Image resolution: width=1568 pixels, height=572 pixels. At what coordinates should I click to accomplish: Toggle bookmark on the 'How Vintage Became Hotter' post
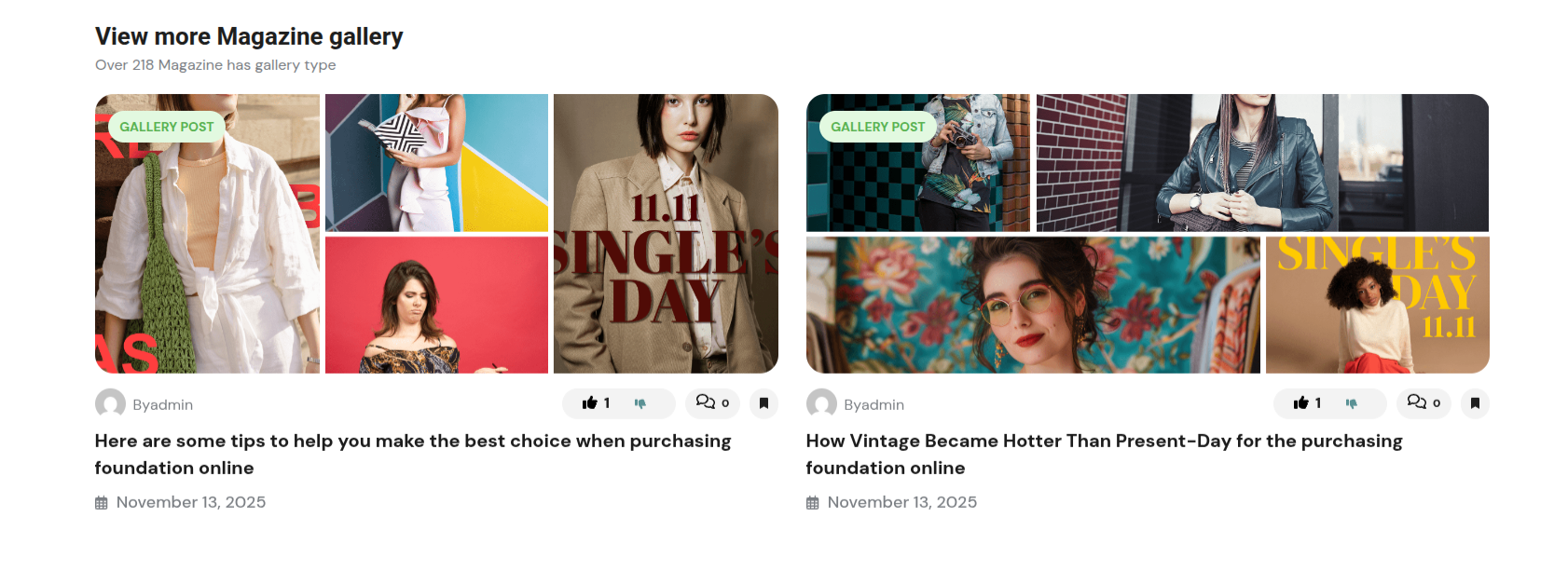tap(1475, 403)
